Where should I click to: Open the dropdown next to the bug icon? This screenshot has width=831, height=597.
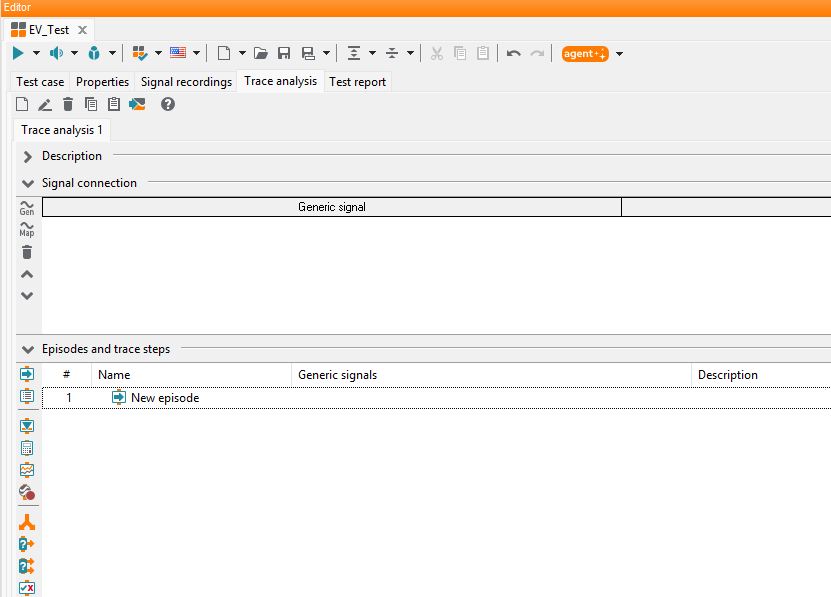[112, 53]
